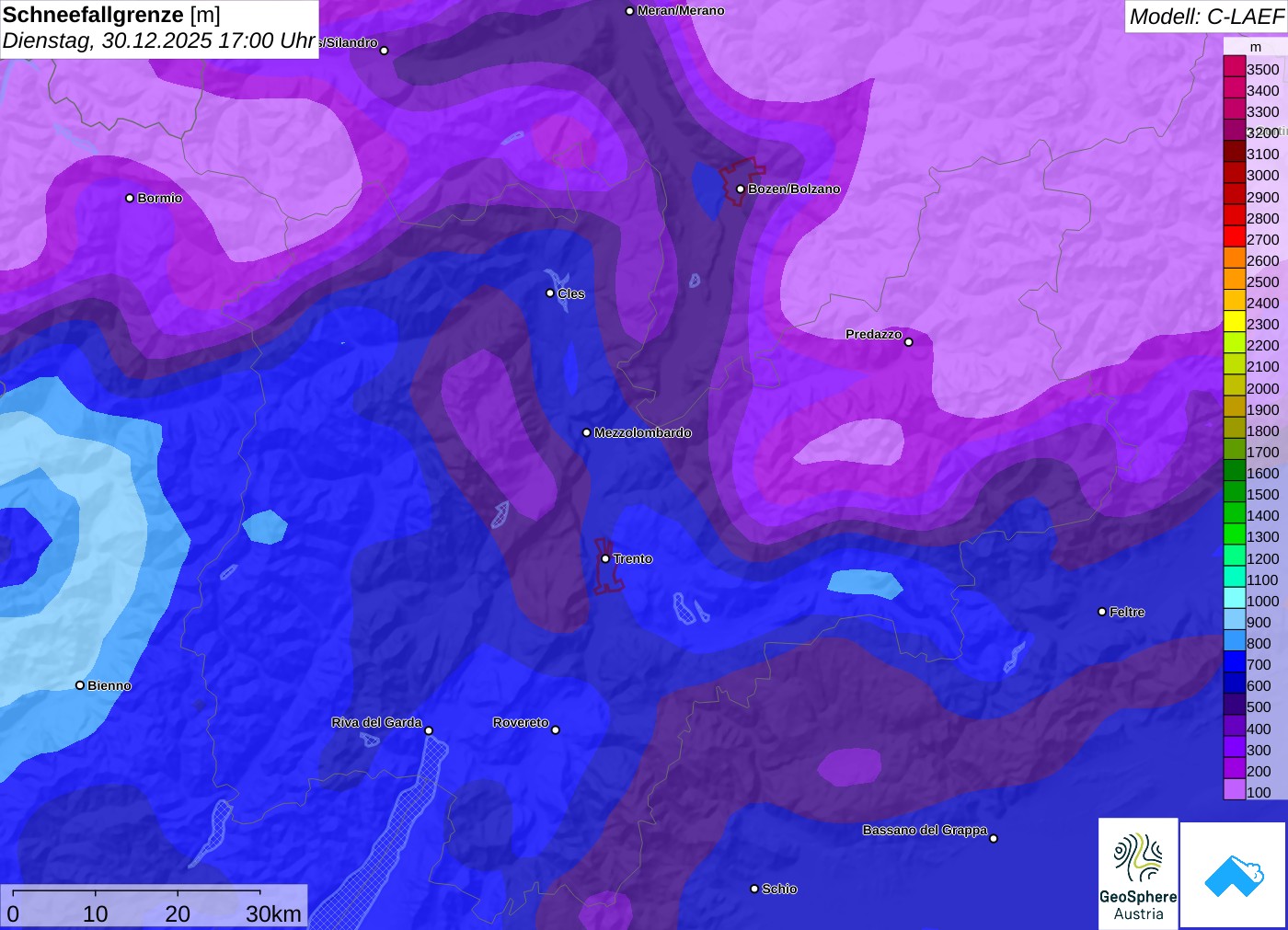1288x930 pixels.
Task: Click the Rovereto marker dot
Action: click(x=556, y=730)
